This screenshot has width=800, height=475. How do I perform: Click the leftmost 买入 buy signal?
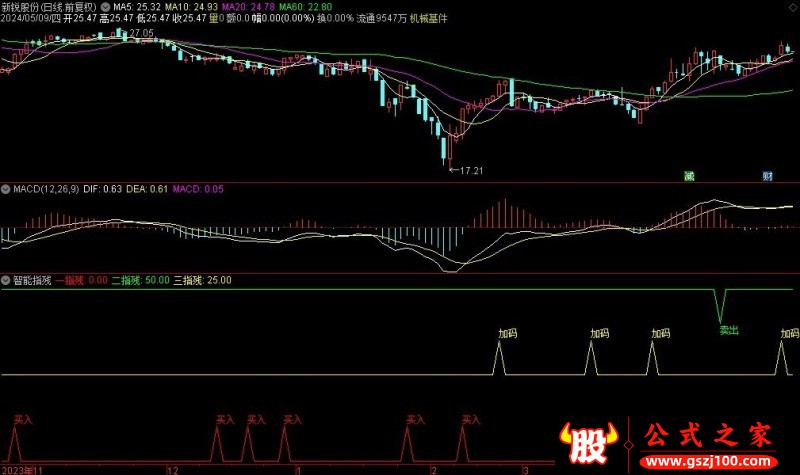(x=24, y=420)
